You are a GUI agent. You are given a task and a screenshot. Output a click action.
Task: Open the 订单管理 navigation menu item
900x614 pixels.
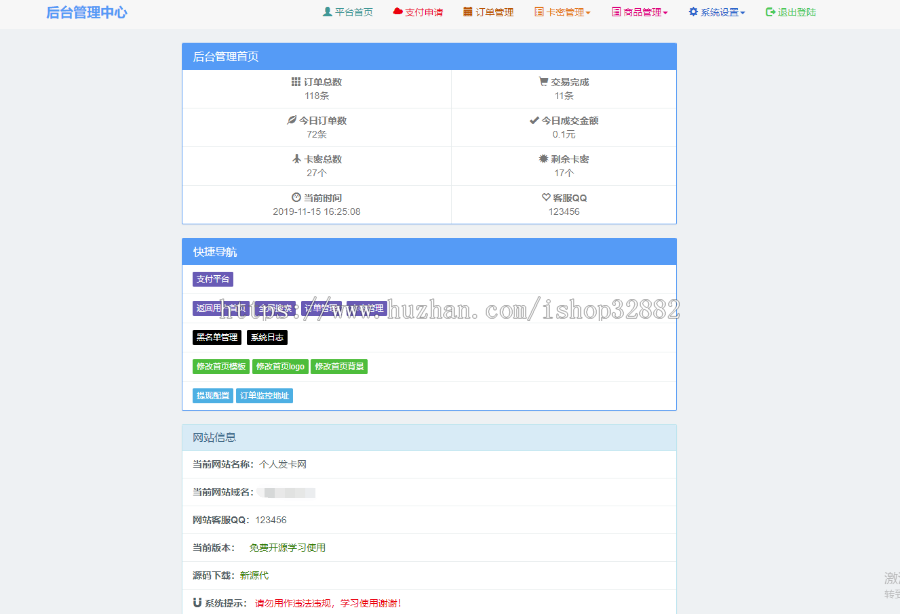[x=489, y=13]
